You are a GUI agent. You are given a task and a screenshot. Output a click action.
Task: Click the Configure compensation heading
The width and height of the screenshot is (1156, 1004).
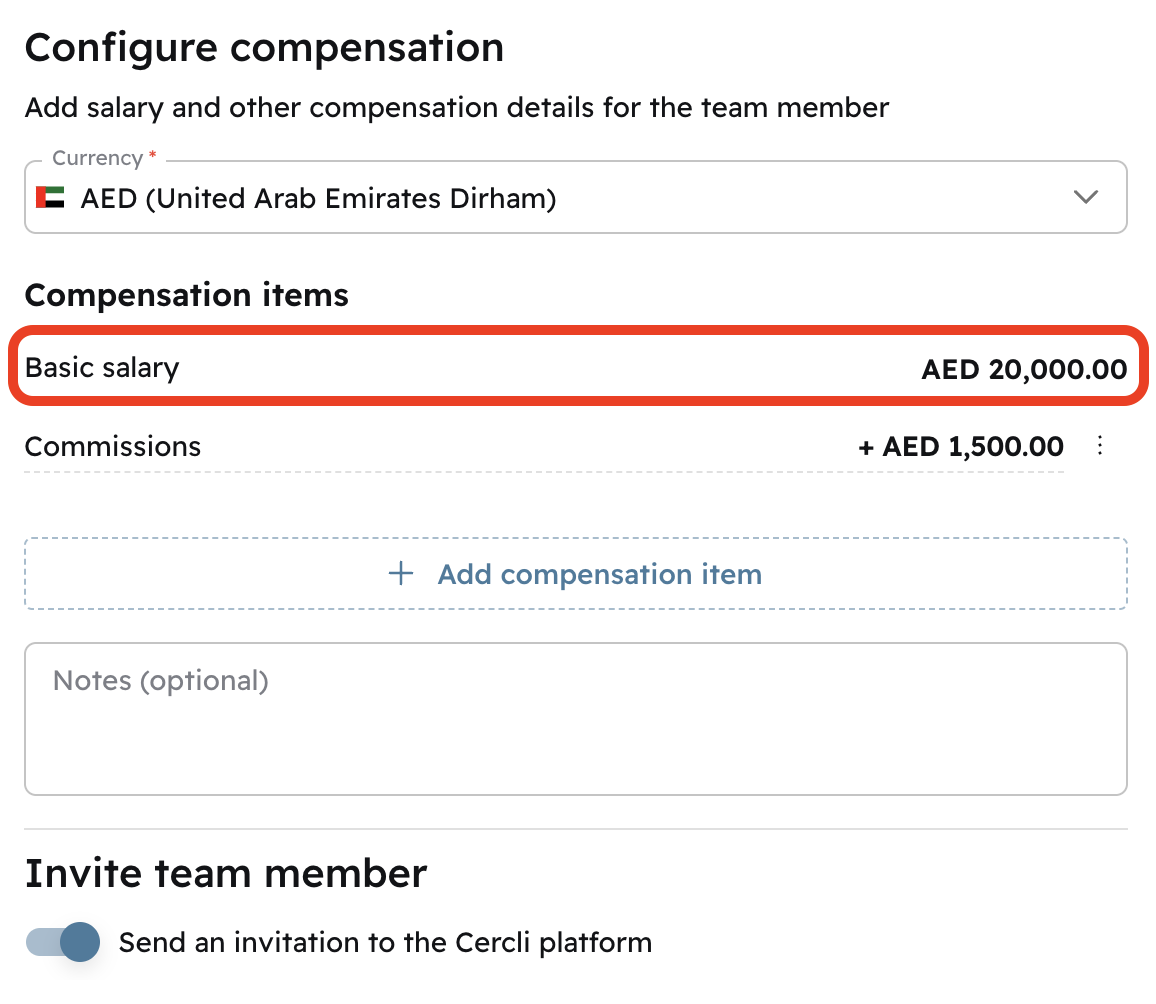(264, 48)
